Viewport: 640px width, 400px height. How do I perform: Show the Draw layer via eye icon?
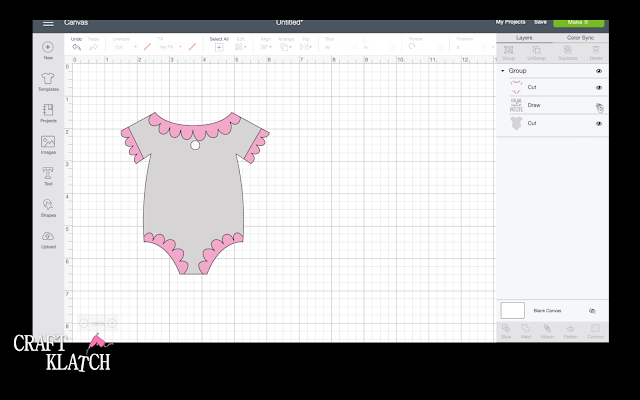[x=599, y=106]
